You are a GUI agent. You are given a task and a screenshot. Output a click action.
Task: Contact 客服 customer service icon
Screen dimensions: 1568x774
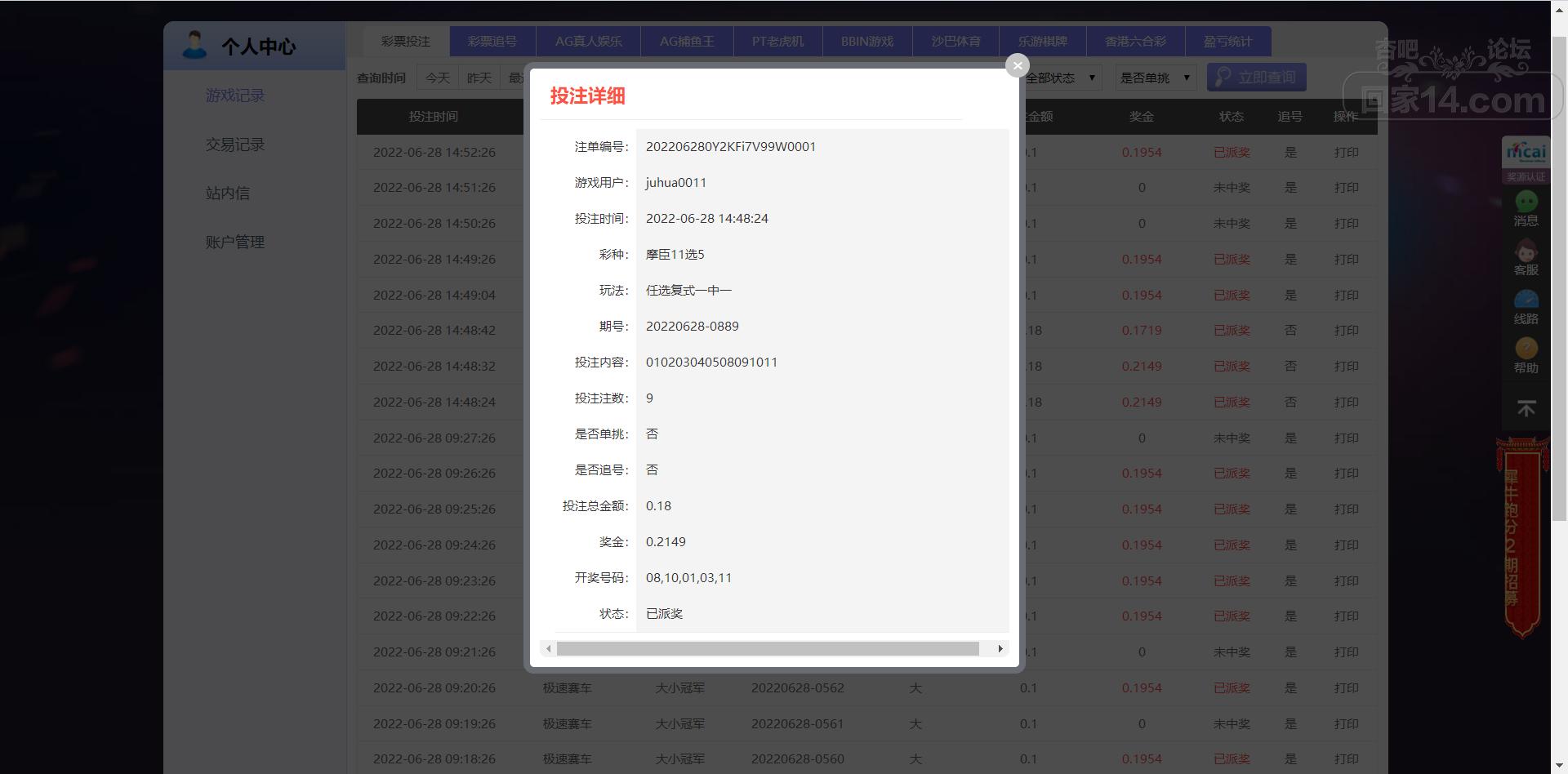point(1526,258)
